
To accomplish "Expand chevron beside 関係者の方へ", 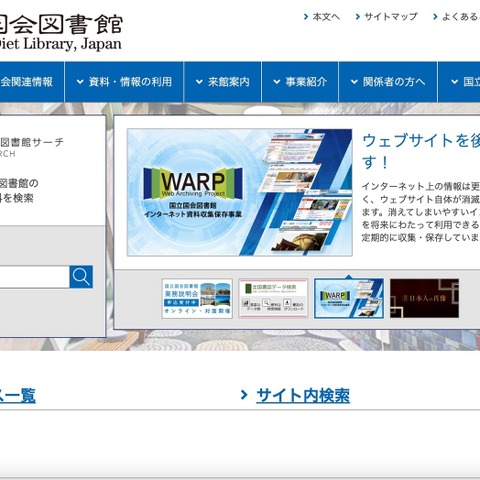I will 354,82.
